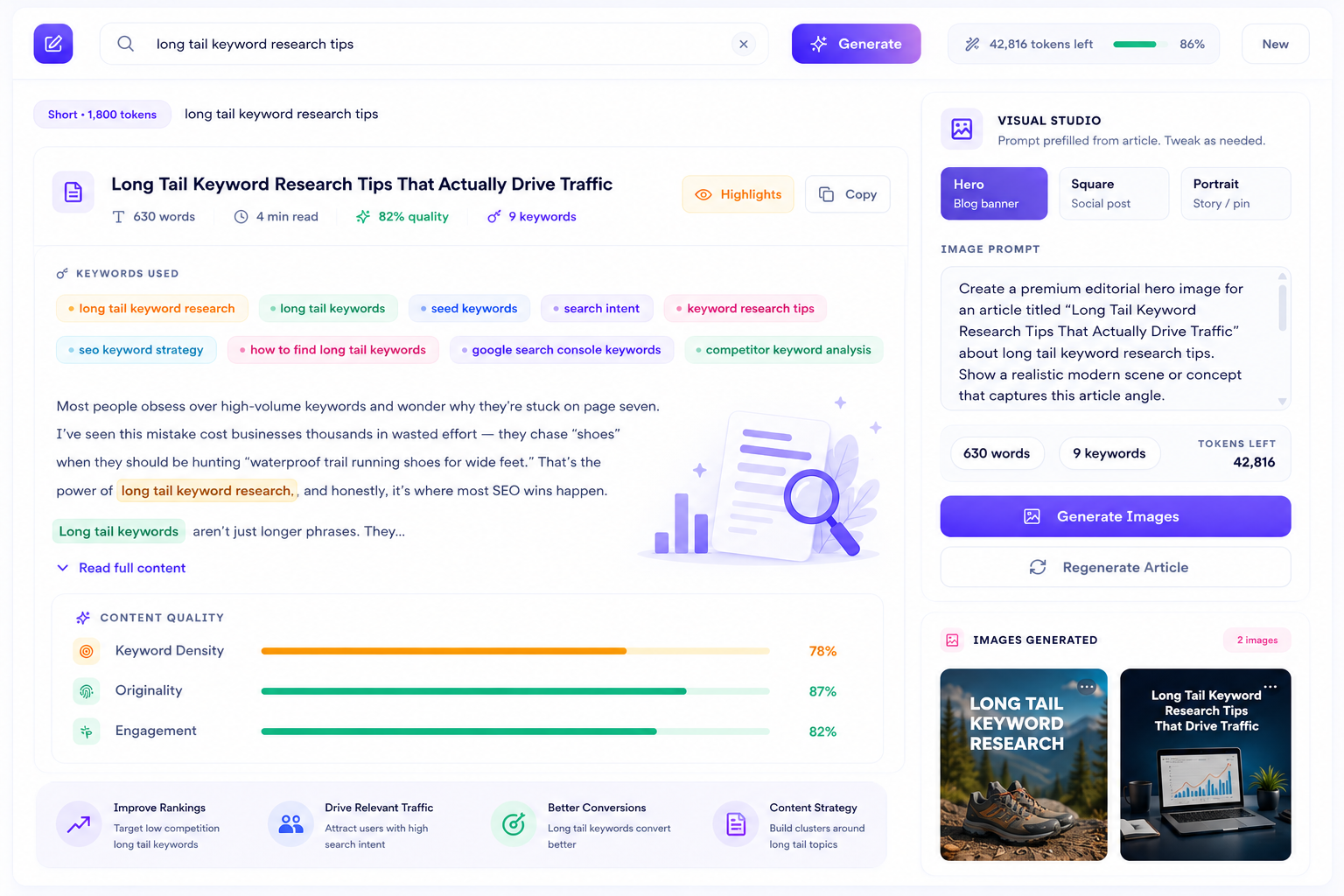The image size is (1344, 896).
Task: Click the Originality progress bar
Action: click(515, 691)
